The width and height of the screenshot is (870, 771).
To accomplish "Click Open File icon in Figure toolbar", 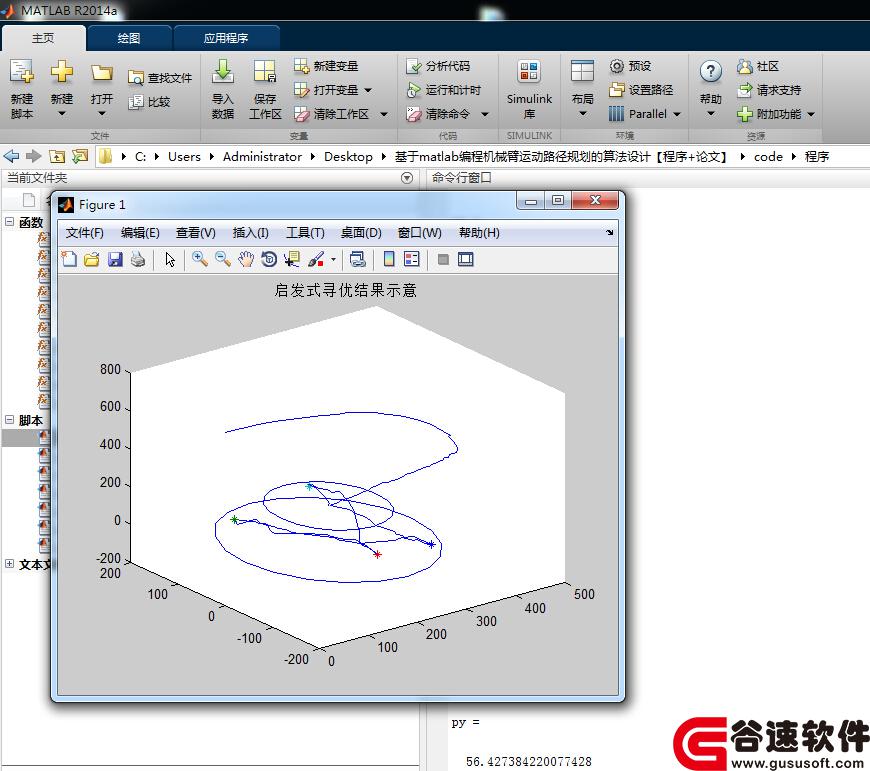I will pos(92,259).
